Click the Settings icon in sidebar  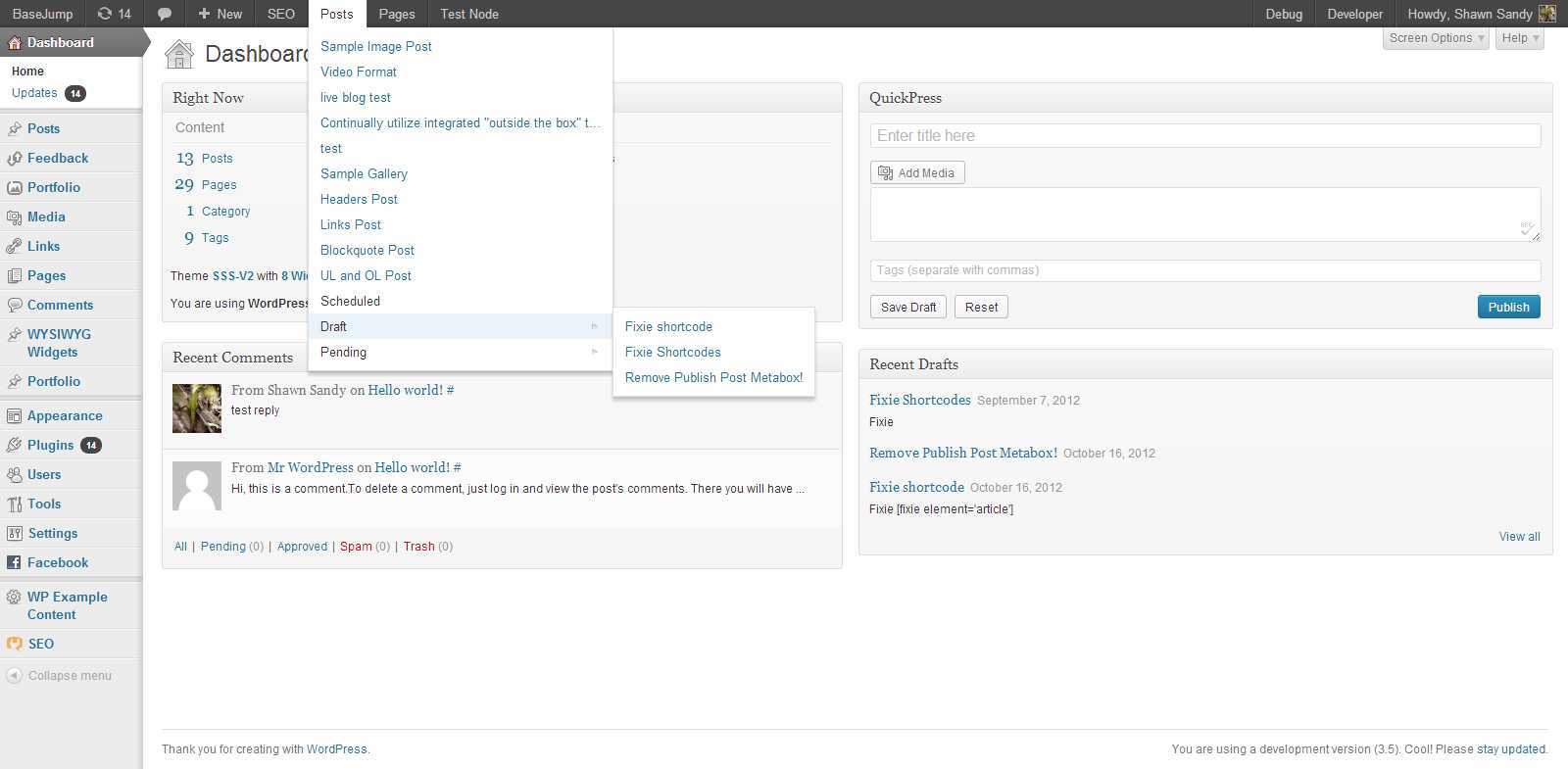pos(14,533)
